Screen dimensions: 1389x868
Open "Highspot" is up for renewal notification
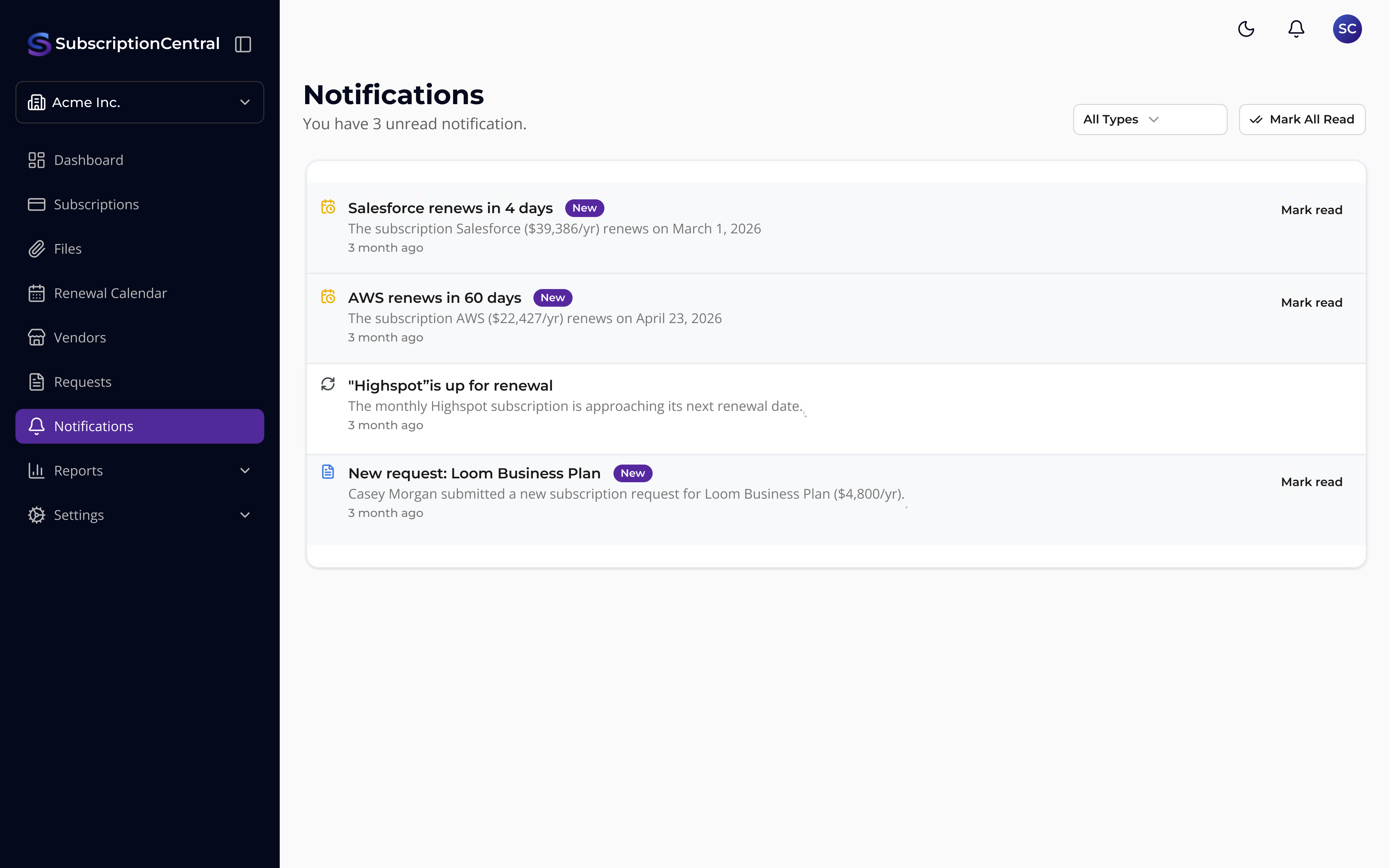coord(450,386)
